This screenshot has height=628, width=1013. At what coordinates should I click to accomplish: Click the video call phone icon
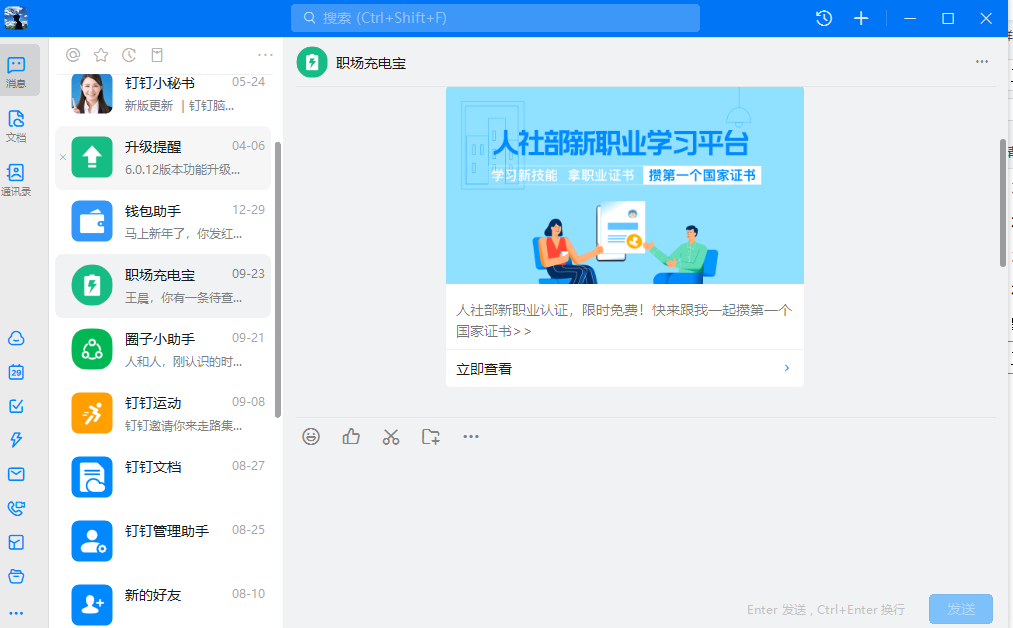point(16,508)
